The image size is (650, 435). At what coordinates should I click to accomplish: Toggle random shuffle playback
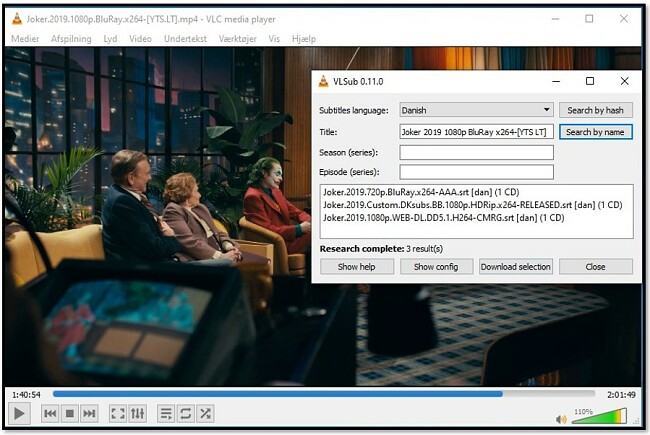[205, 413]
